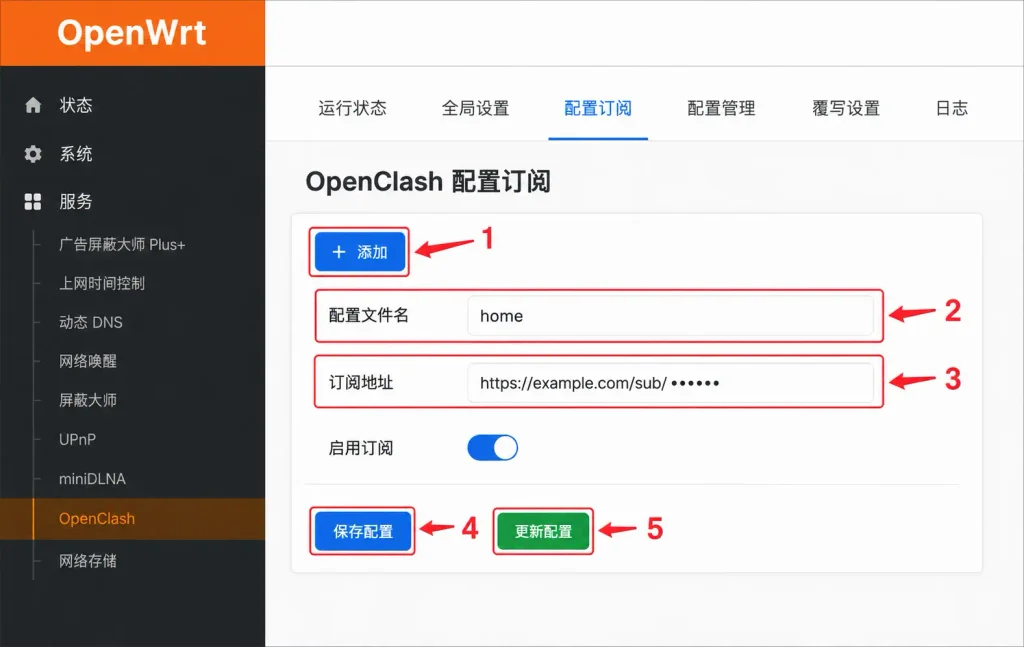Viewport: 1024px width, 647px height.
Task: Open 屏蔽大师 service page
Action: tap(88, 400)
